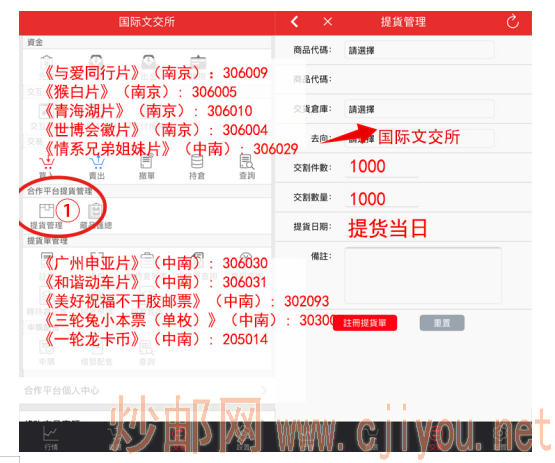This screenshot has height=463, width=555.
Task: Open the 商品代碼 請選擇 dropdown
Action: point(419,50)
